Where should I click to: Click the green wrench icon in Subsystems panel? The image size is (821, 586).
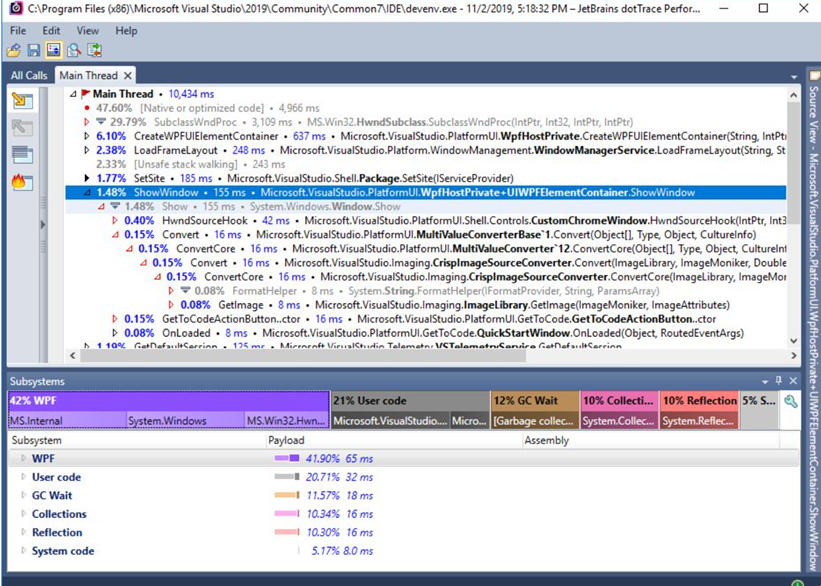tap(791, 402)
